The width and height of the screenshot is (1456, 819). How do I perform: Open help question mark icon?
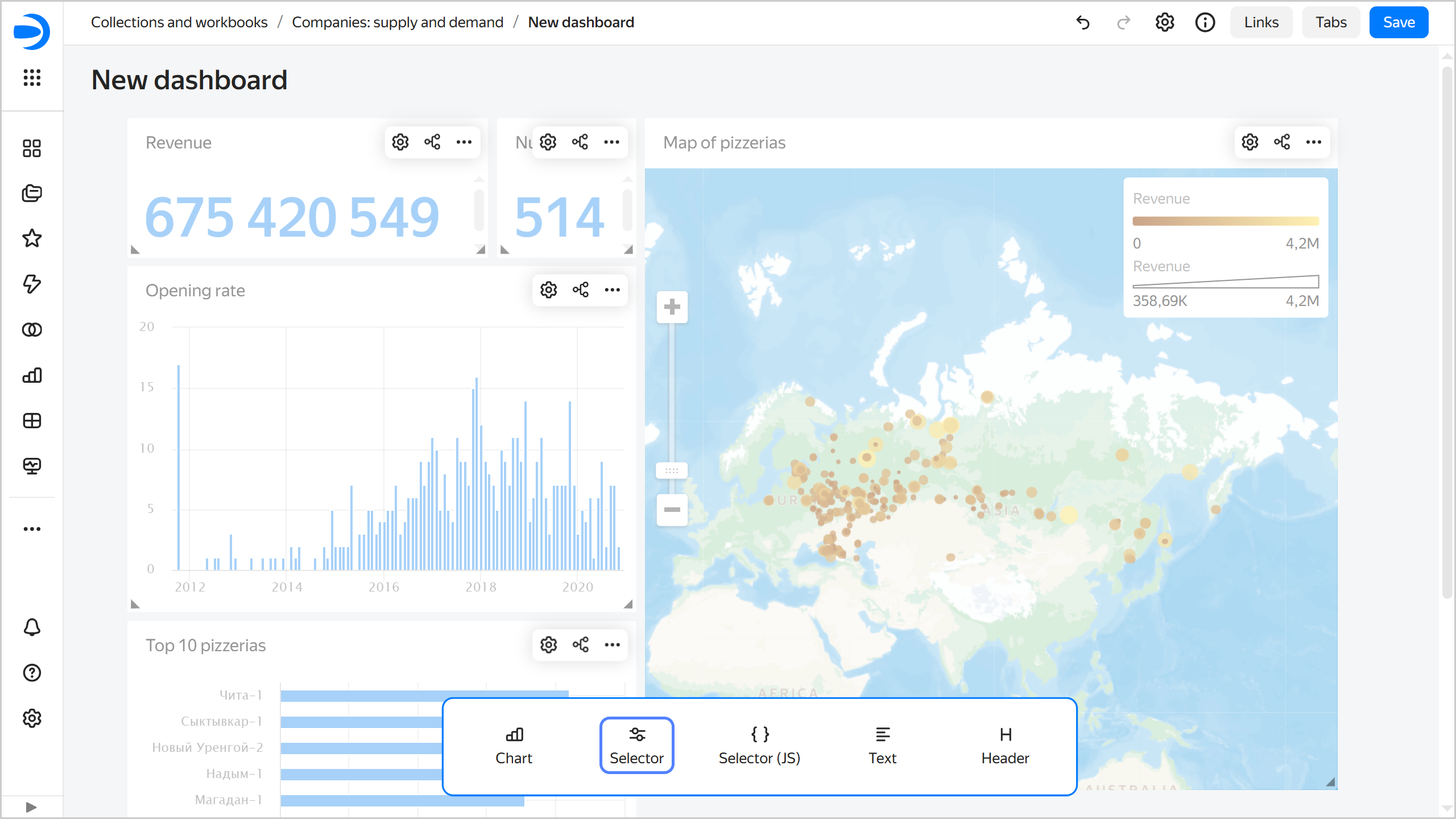(x=32, y=673)
